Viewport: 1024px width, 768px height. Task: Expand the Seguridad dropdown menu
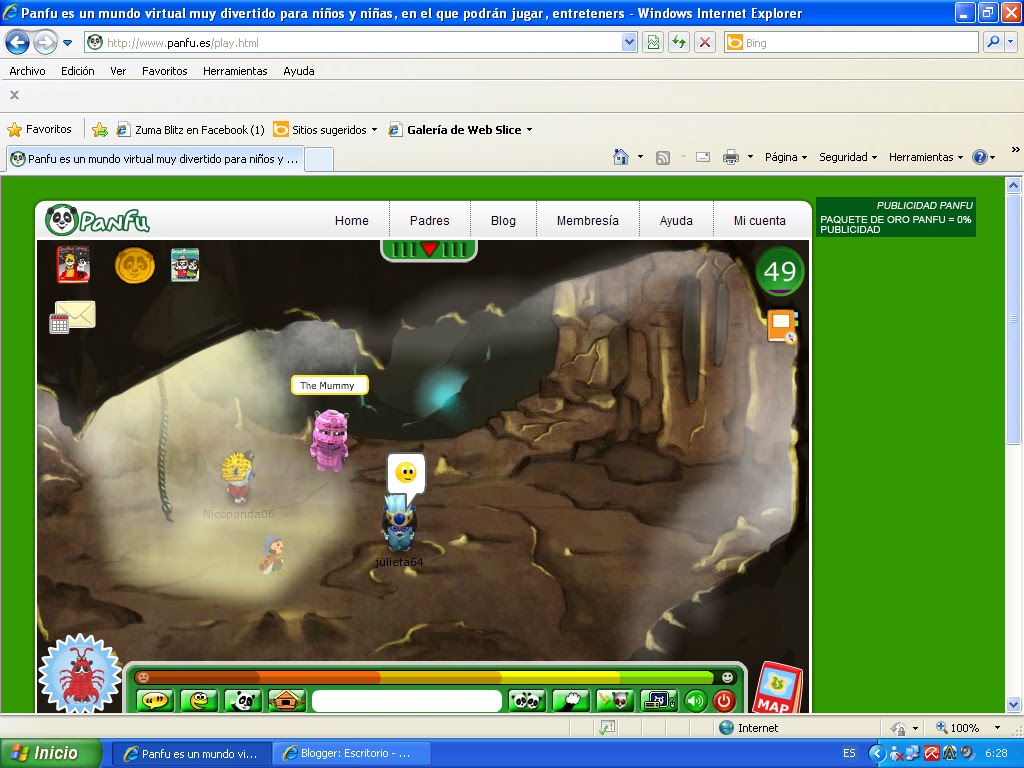pyautogui.click(x=848, y=157)
